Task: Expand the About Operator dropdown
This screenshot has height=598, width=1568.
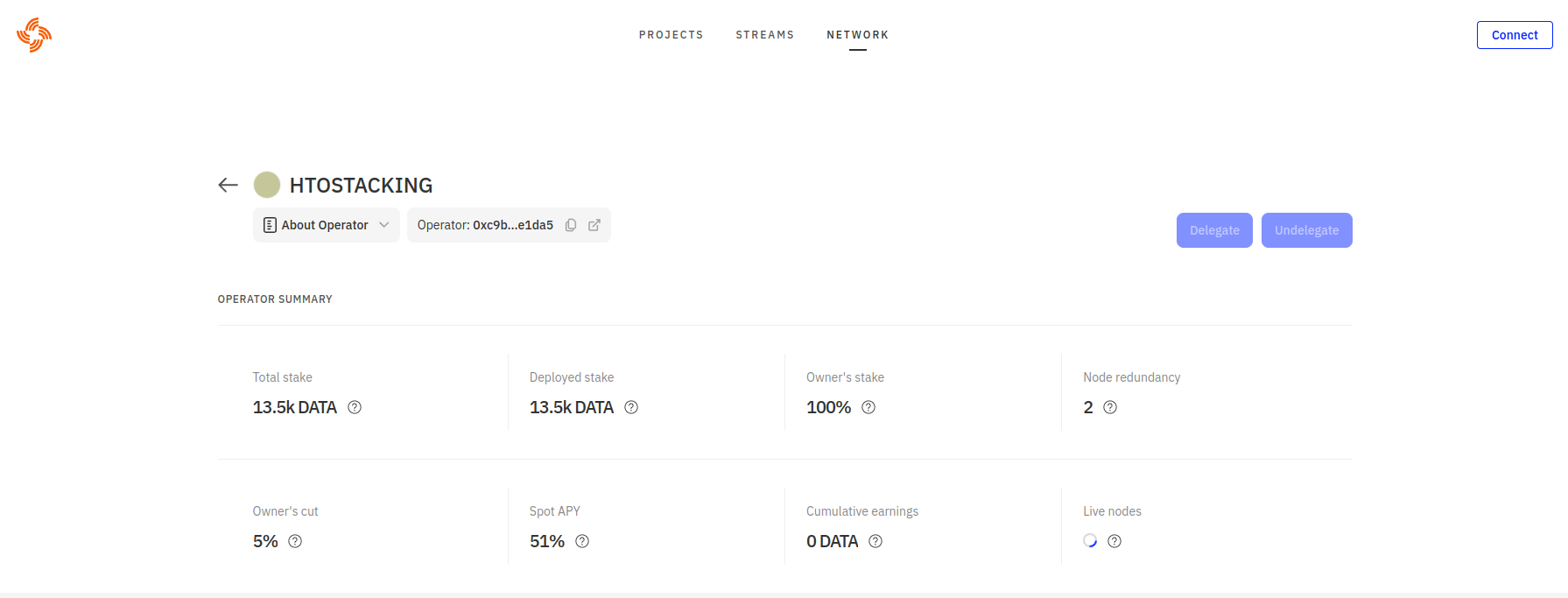Action: pyautogui.click(x=326, y=225)
